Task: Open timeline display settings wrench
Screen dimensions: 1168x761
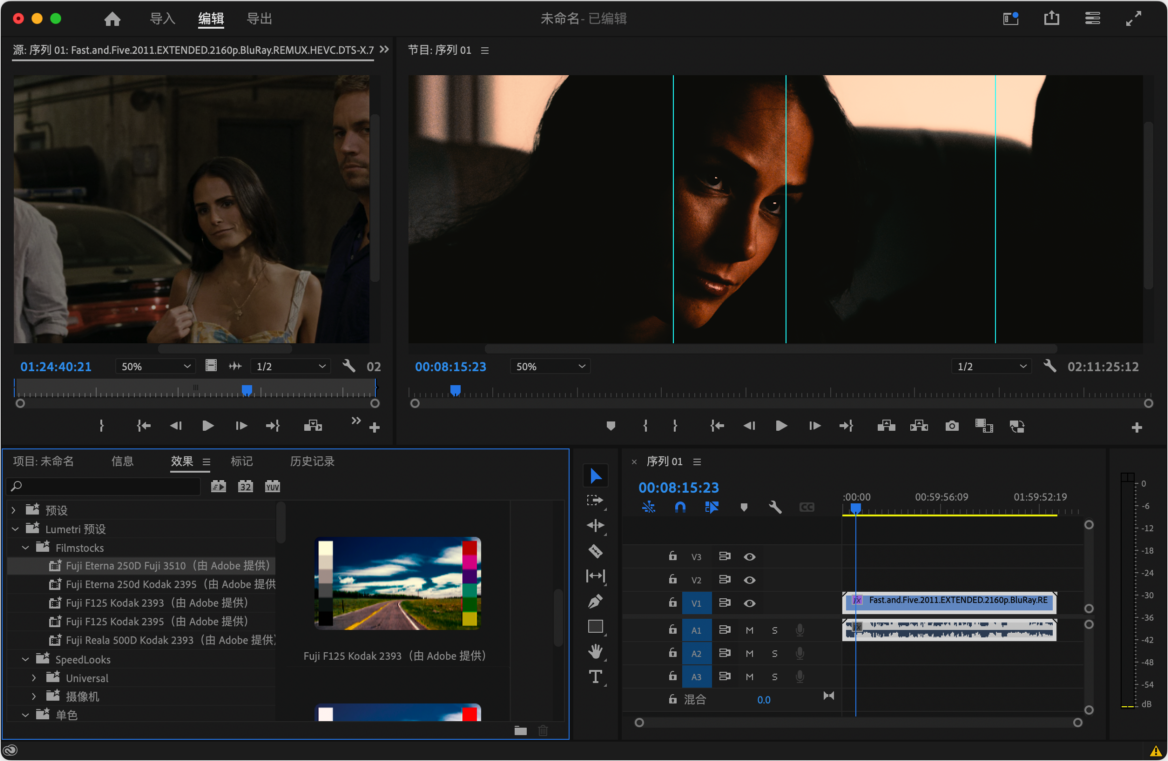Action: click(x=775, y=507)
